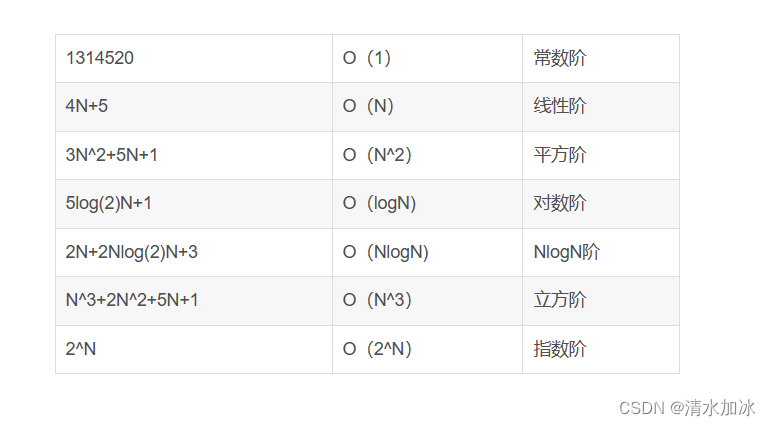Viewport: 771px width, 426px height.
Task: Click the 2N+2Nlog(2)N+3 expression cell
Action: click(x=132, y=252)
